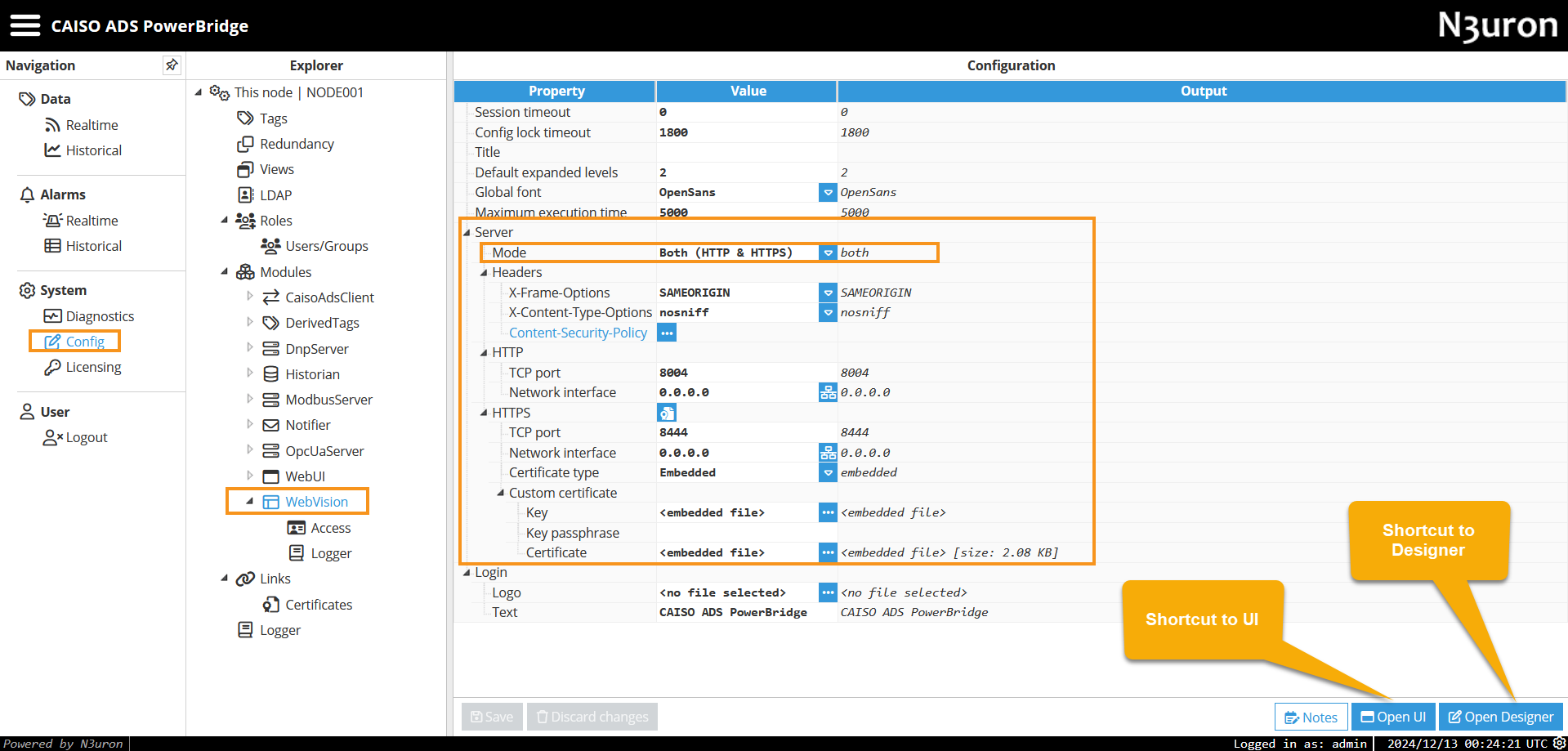Click the Open UI button
Viewport: 1568px width, 751px height.
[x=1393, y=717]
